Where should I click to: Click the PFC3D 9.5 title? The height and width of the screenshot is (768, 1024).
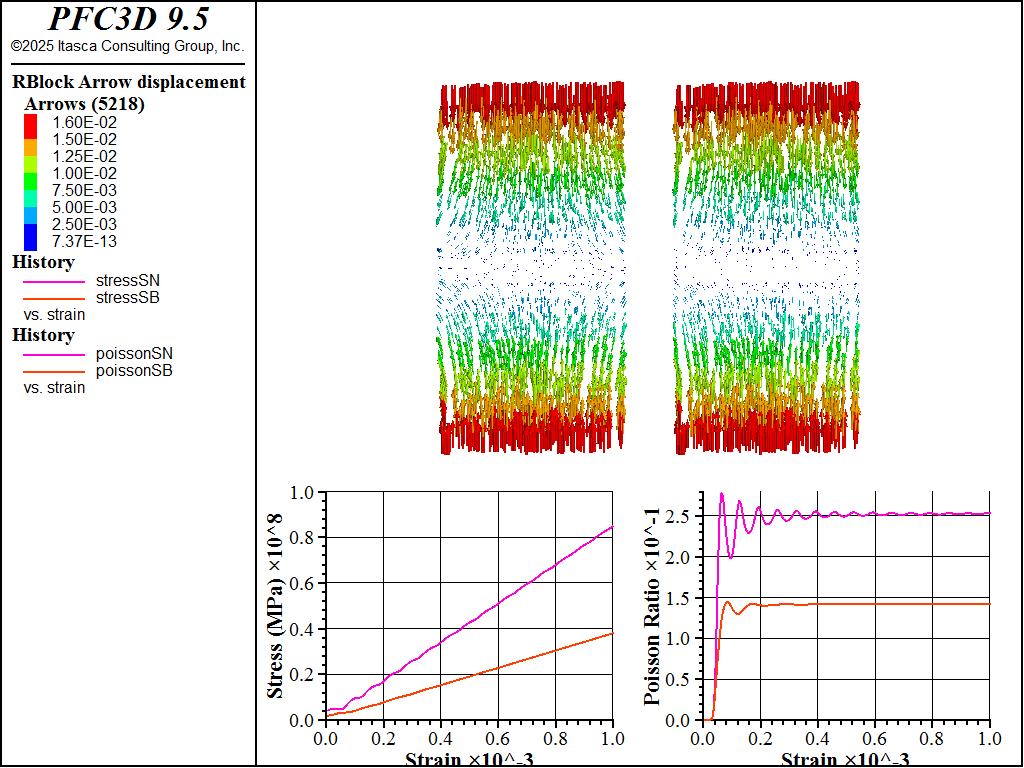coord(129,20)
